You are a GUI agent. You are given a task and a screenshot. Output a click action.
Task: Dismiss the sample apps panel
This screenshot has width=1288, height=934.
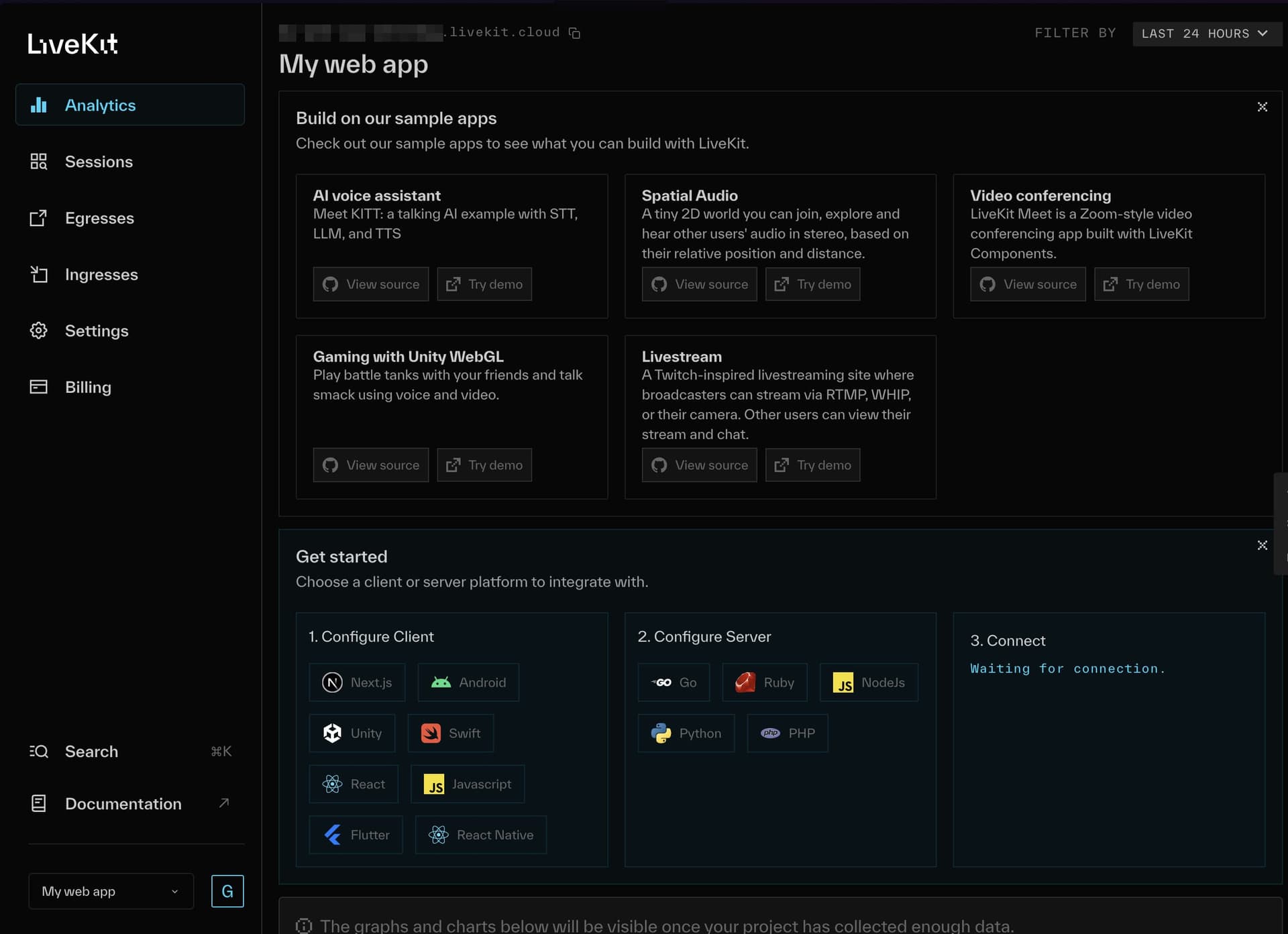tap(1262, 107)
